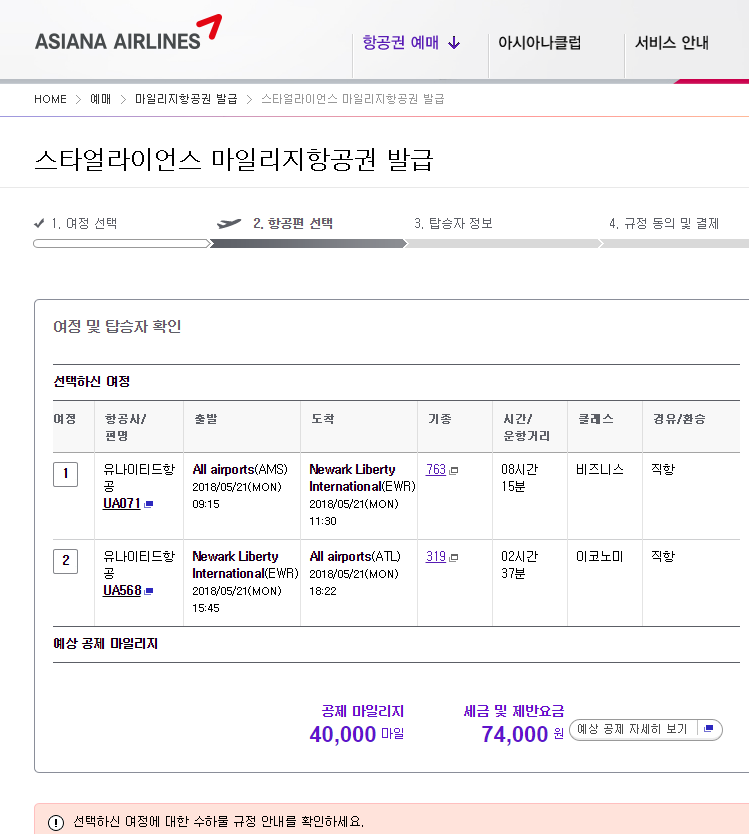
Task: Click the down arrow beside 항공권 예매
Action: point(454,43)
